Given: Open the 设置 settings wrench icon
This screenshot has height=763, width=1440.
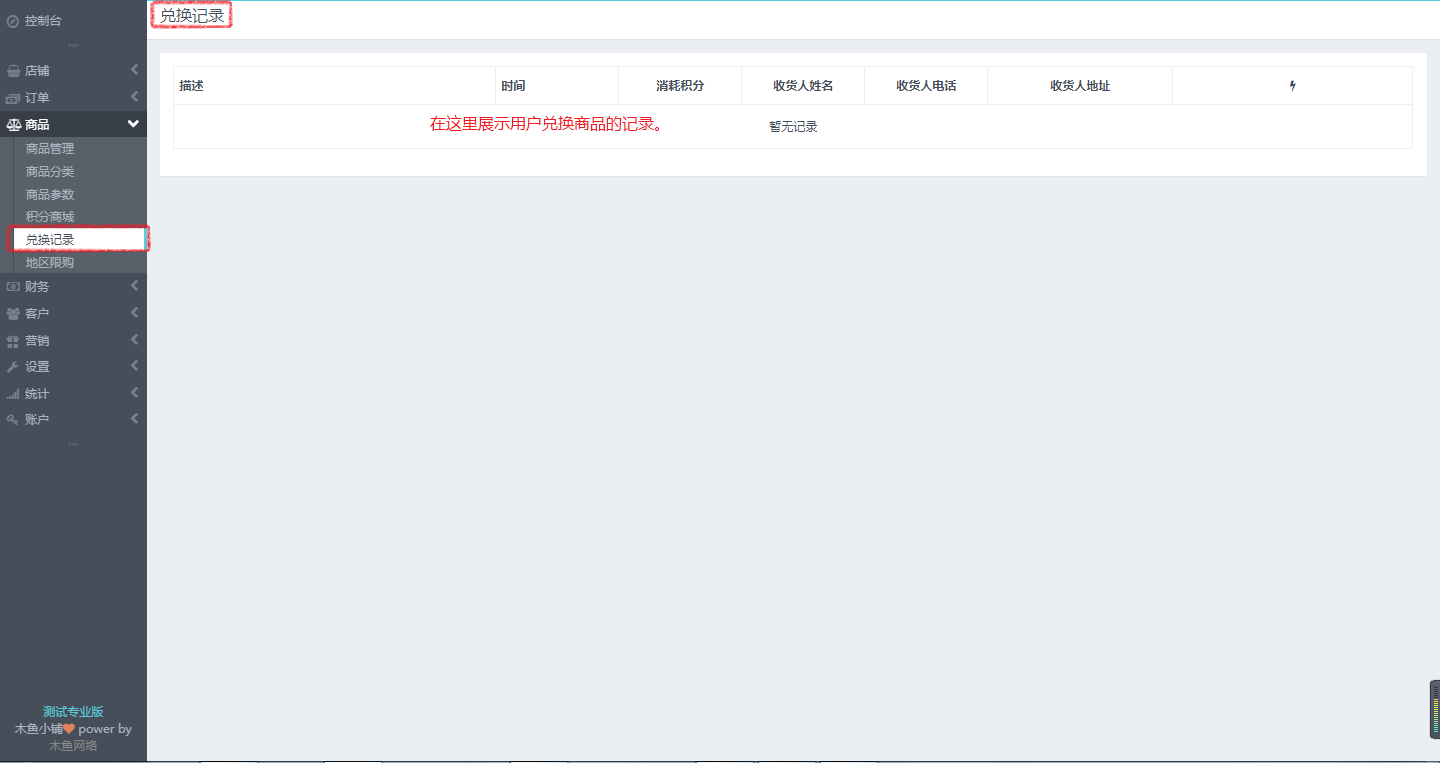Looking at the screenshot, I should click(11, 365).
